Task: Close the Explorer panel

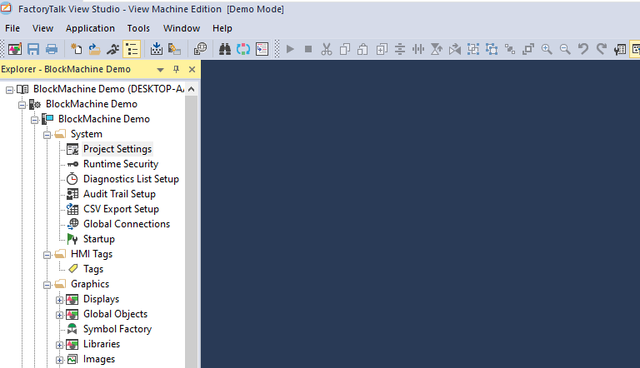Action: (x=192, y=69)
